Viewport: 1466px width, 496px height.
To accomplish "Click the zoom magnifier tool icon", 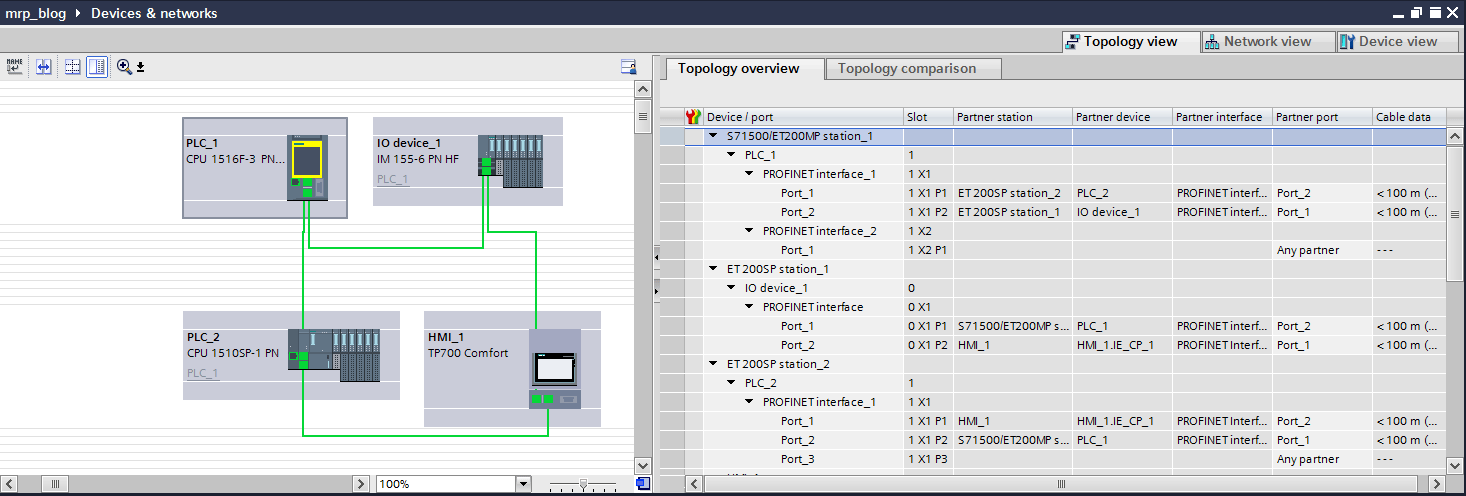I will coord(124,66).
